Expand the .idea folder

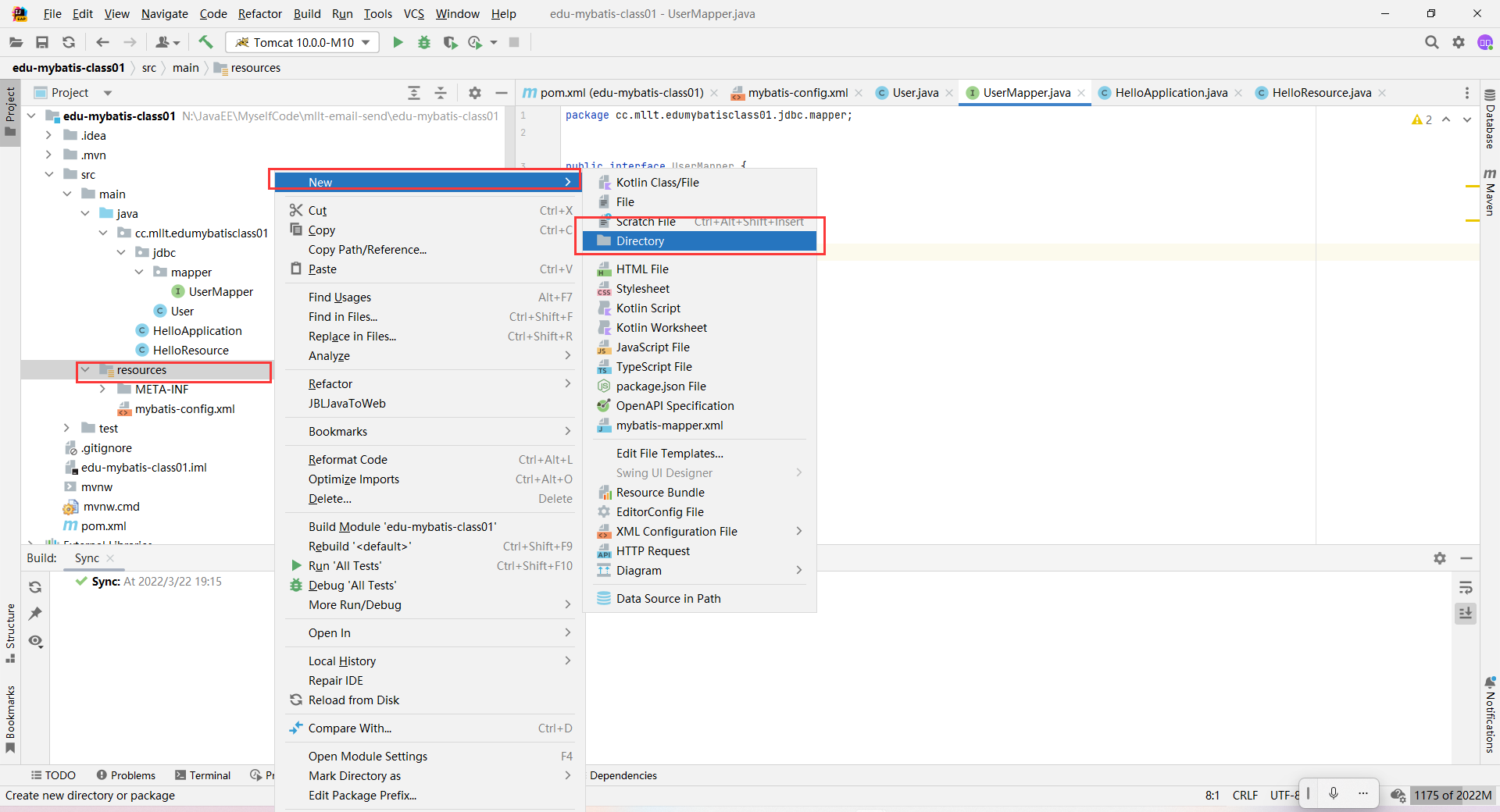point(49,135)
